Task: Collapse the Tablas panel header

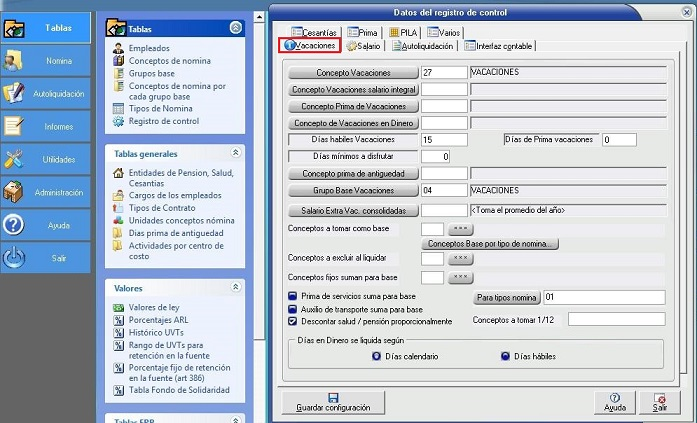Action: point(235,28)
